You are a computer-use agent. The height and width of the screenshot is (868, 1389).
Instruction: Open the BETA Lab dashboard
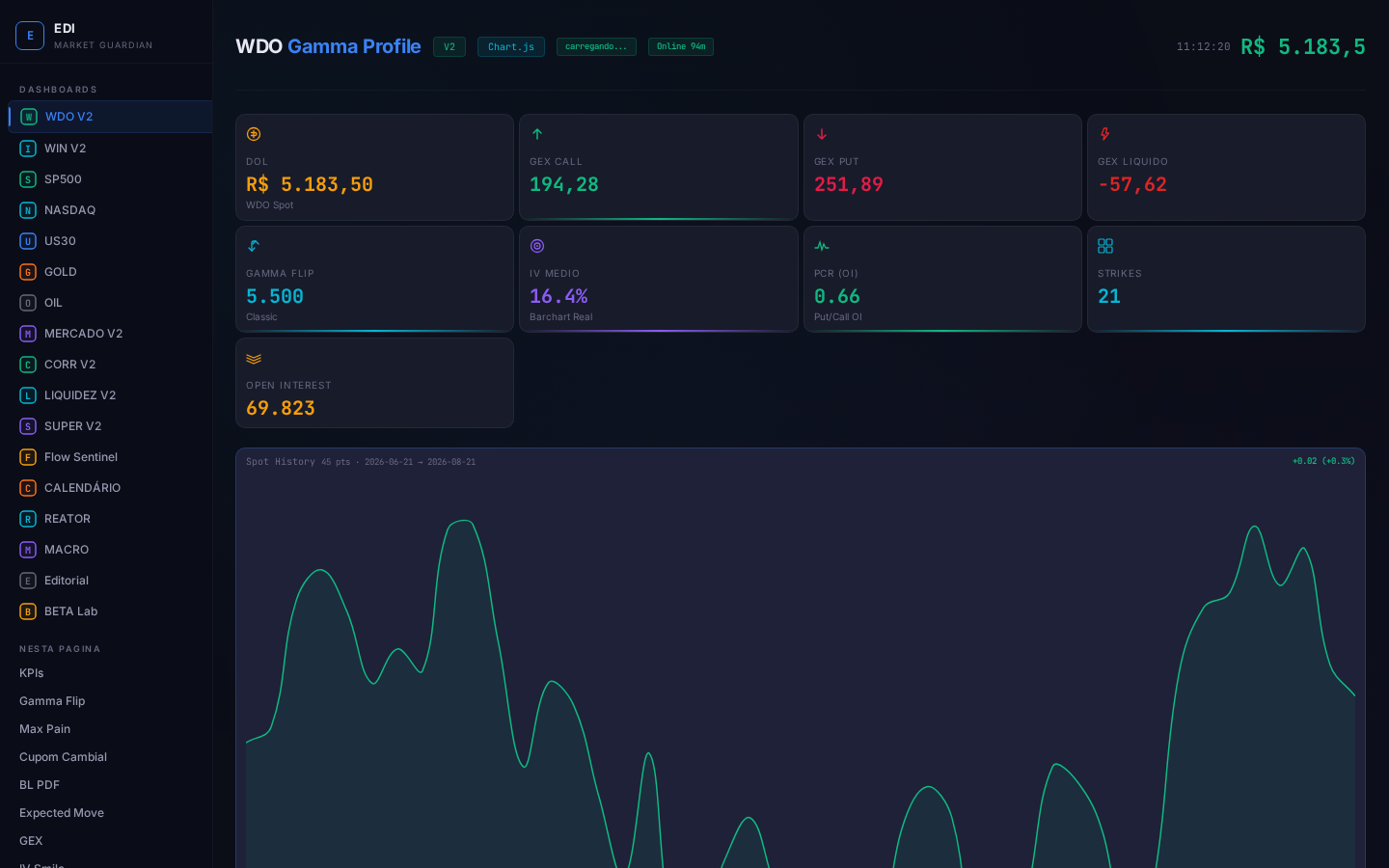110,611
